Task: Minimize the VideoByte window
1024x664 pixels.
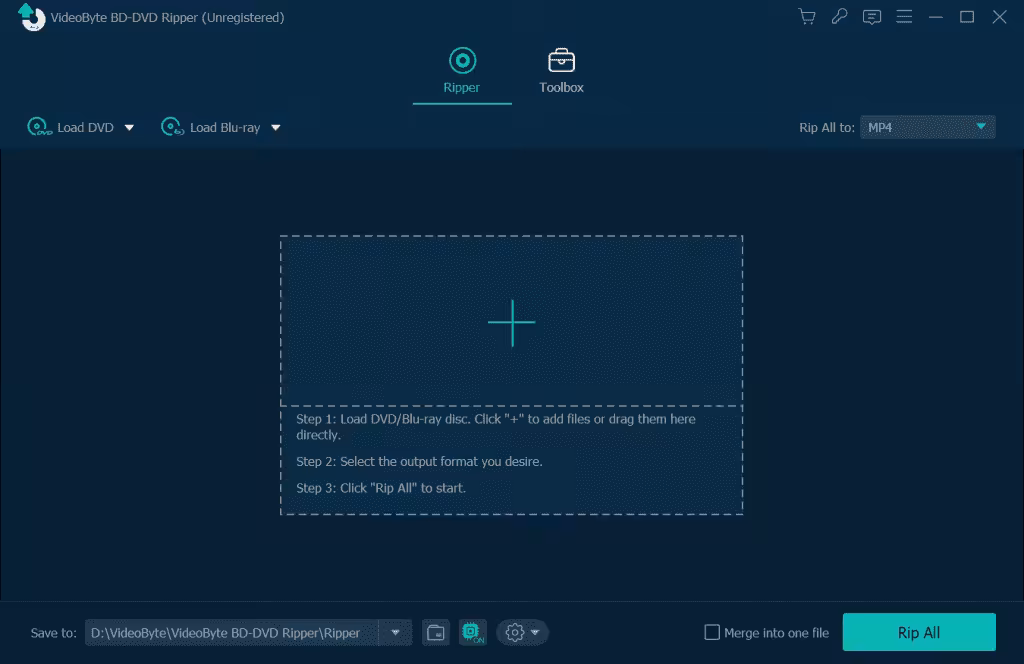Action: 936,17
